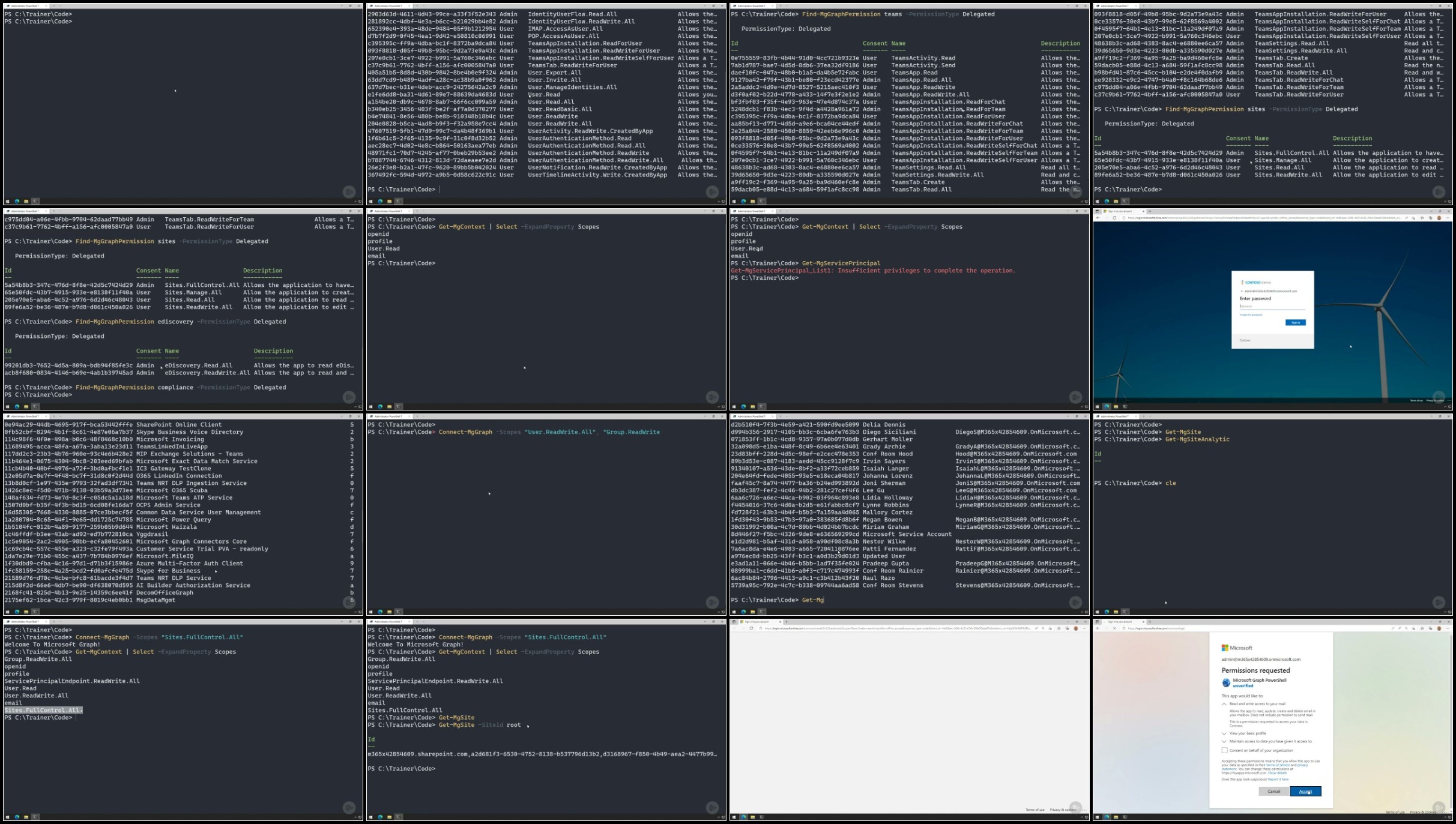The width and height of the screenshot is (1456, 824).
Task: Tick 'Consent on behalf of your organization' checkbox
Action: 1224,750
